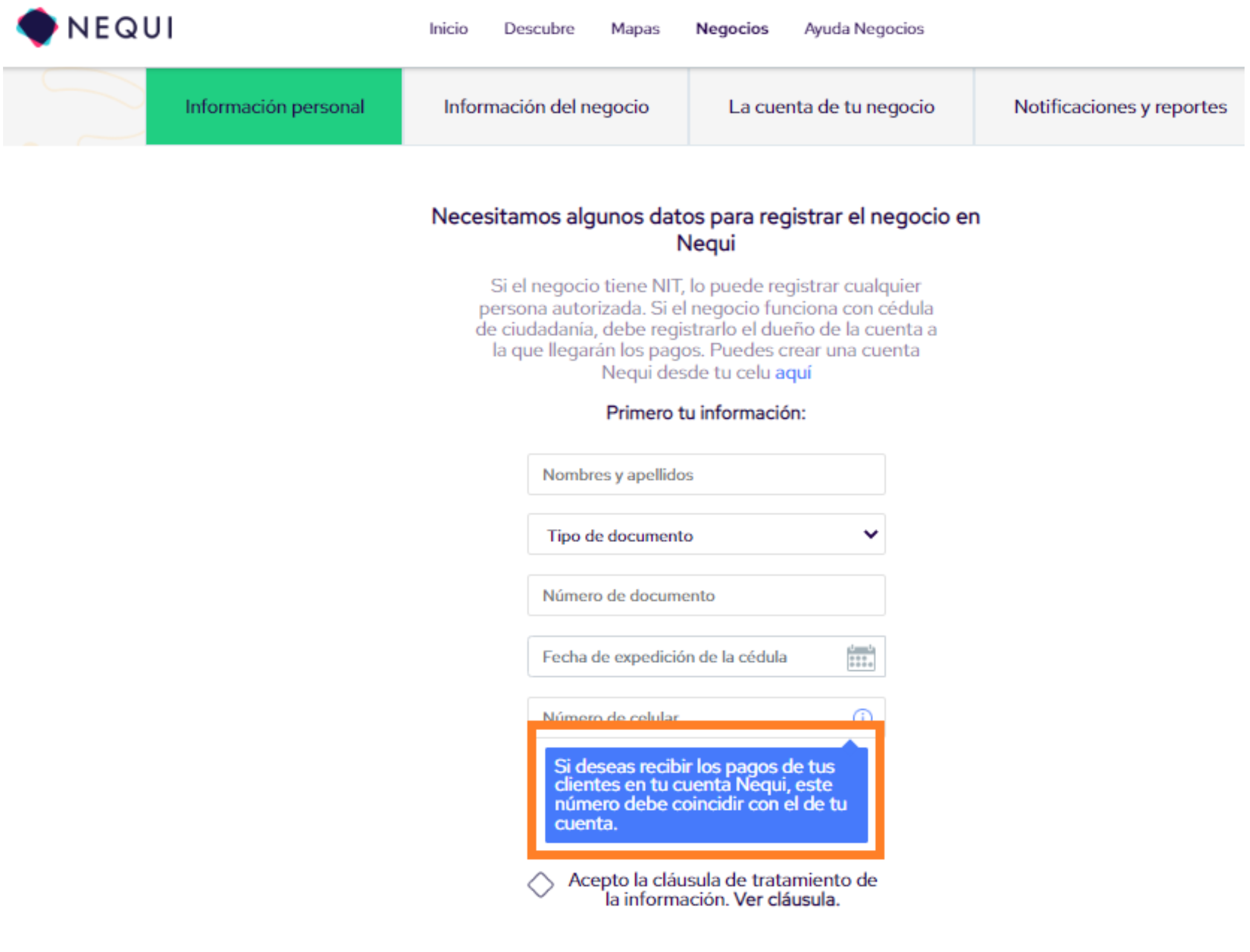
Task: Switch to Información personal tab
Action: [274, 106]
